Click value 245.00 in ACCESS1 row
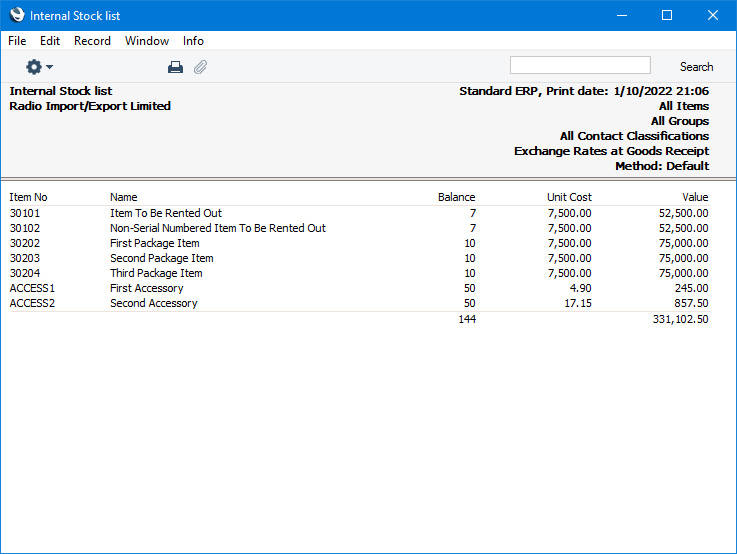Screen dimensions: 737x554 tap(691, 289)
